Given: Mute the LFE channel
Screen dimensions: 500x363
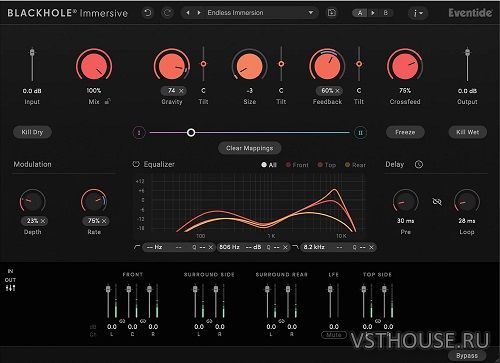Looking at the screenshot, I should coord(334,335).
